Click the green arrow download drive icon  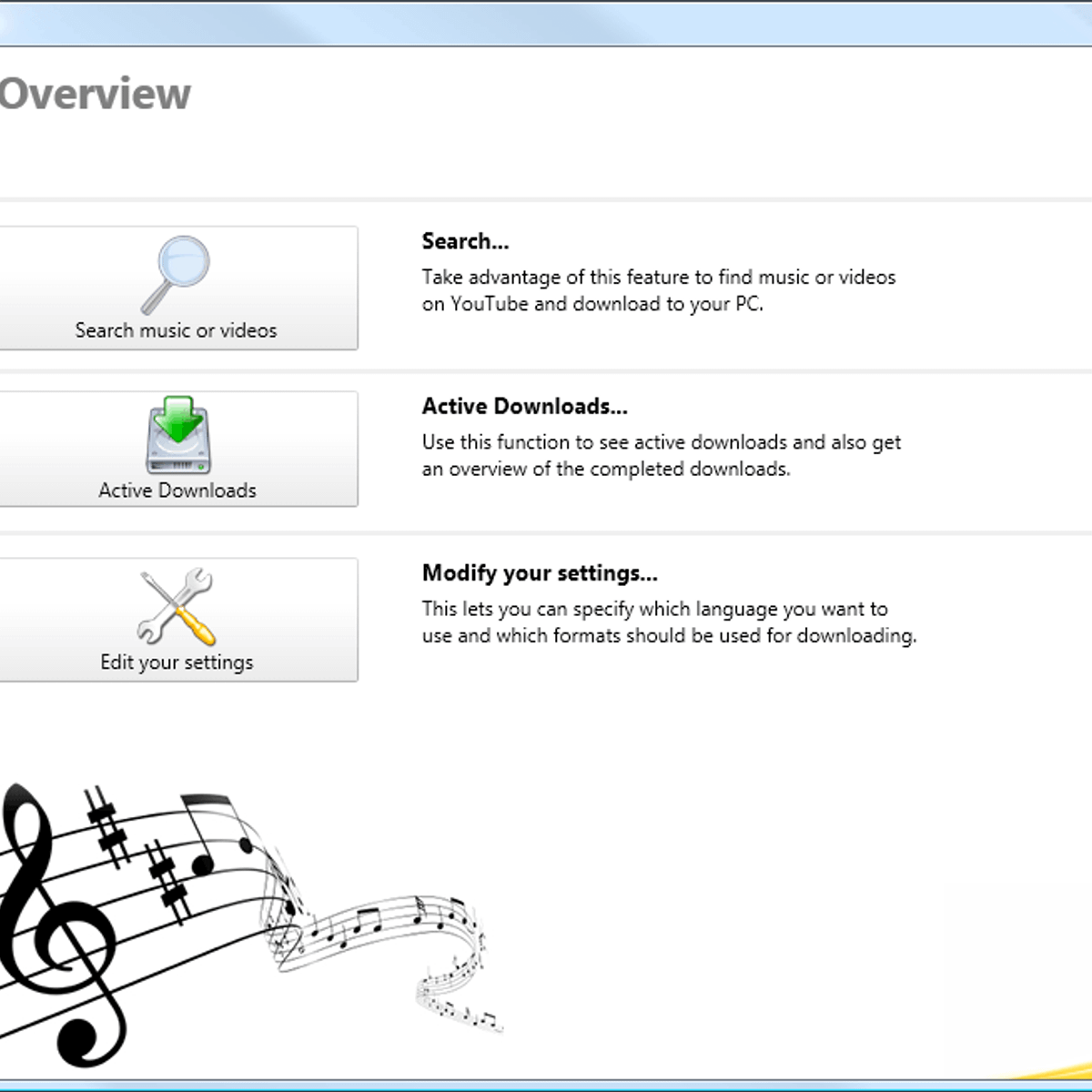pos(177,435)
